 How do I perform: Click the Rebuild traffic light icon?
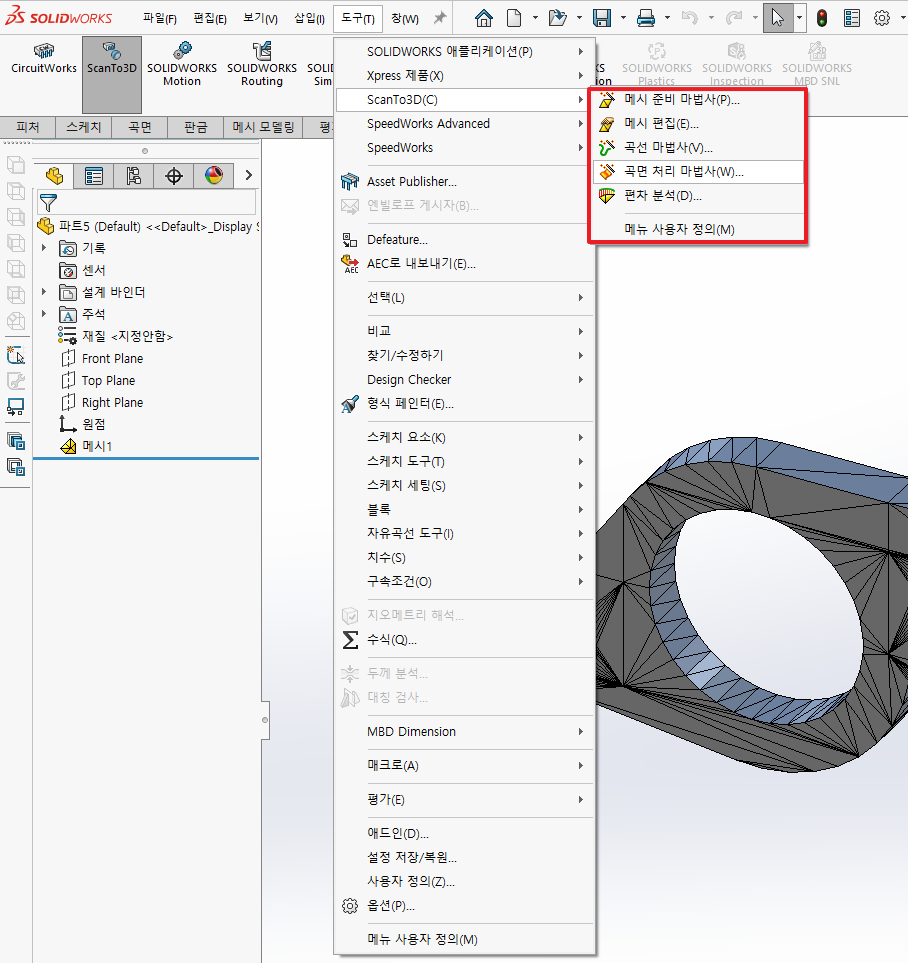[822, 18]
